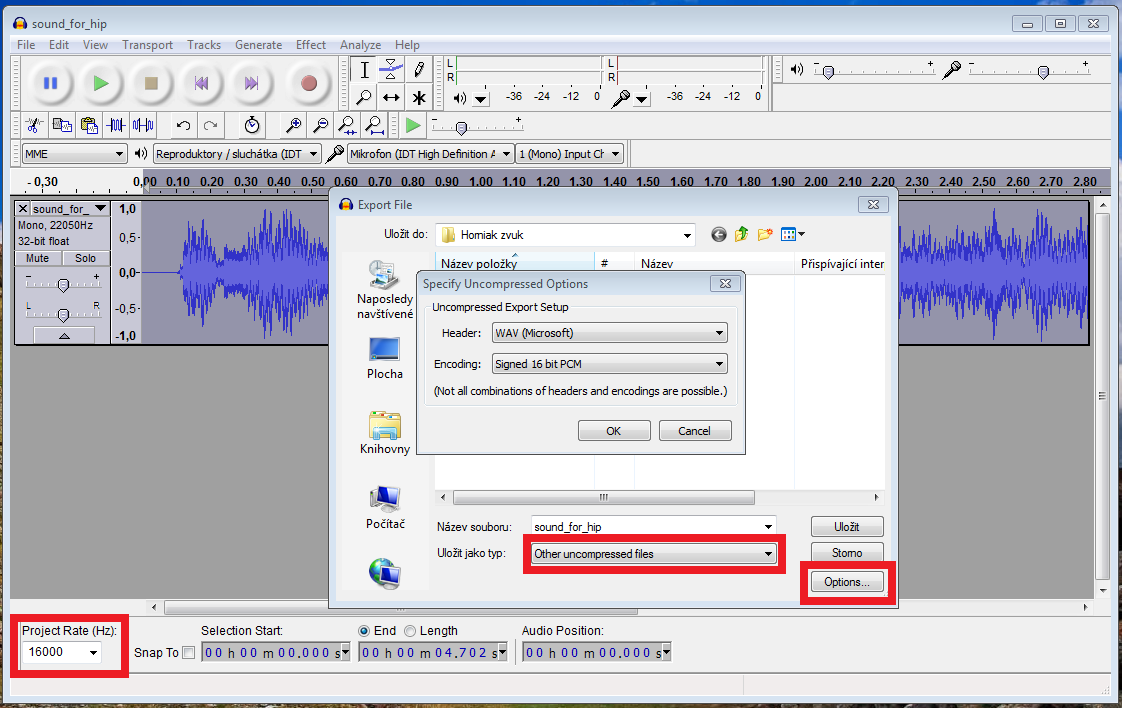Choose the Zoom magnifier tool

tap(365, 97)
